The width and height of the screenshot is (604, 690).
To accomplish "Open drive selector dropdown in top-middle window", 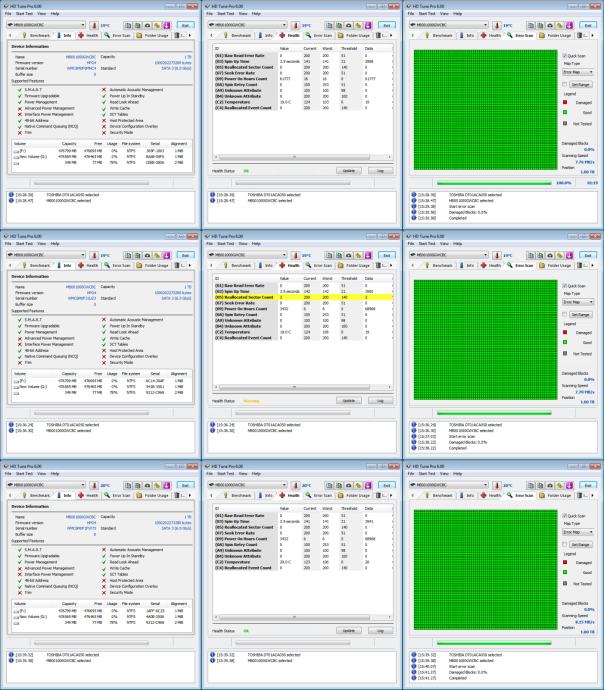I will click(247, 25).
